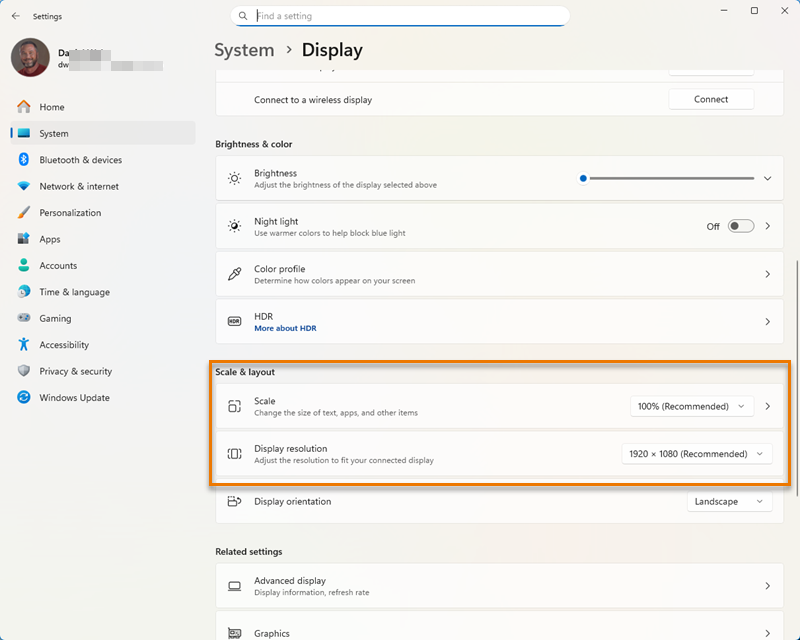Click the Brightness sun icon

point(235,178)
